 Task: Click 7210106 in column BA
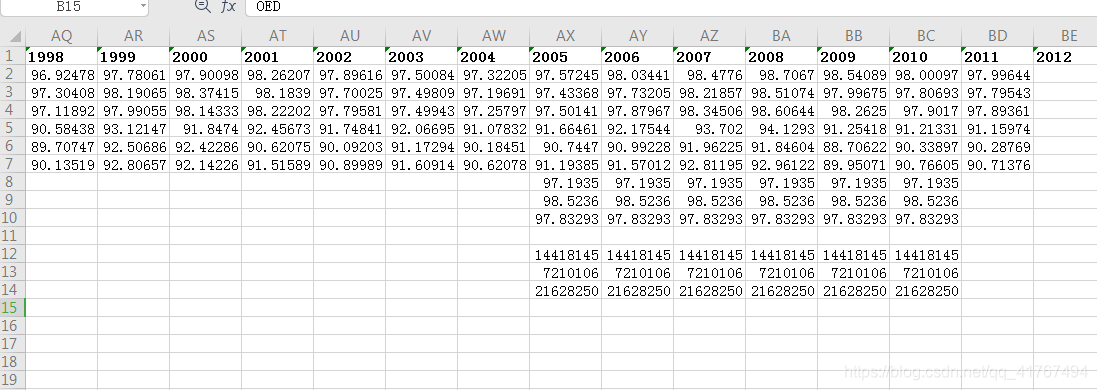click(x=782, y=272)
